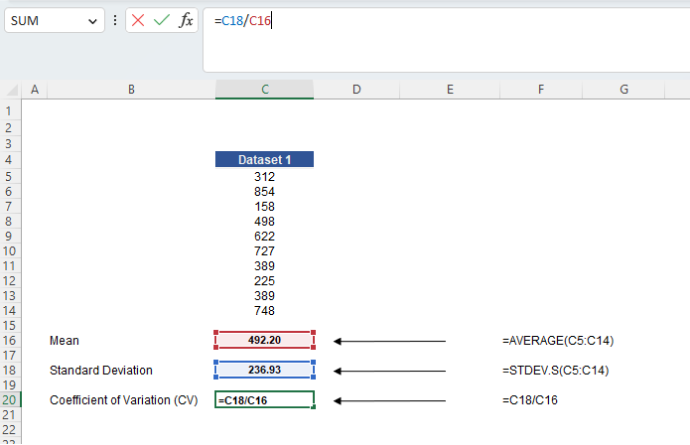Select the column E header
The height and width of the screenshot is (445, 690).
[x=449, y=90]
